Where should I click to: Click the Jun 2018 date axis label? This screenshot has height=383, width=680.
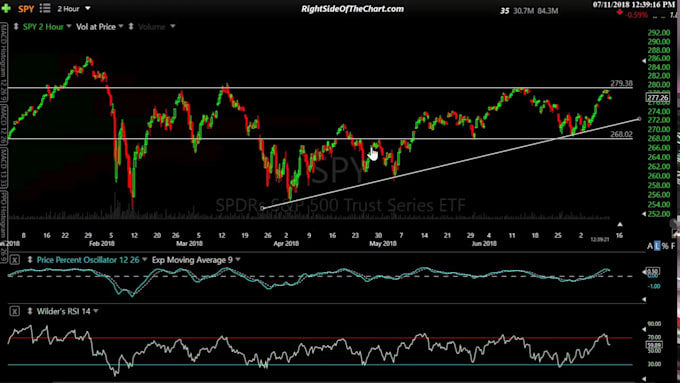tap(484, 244)
